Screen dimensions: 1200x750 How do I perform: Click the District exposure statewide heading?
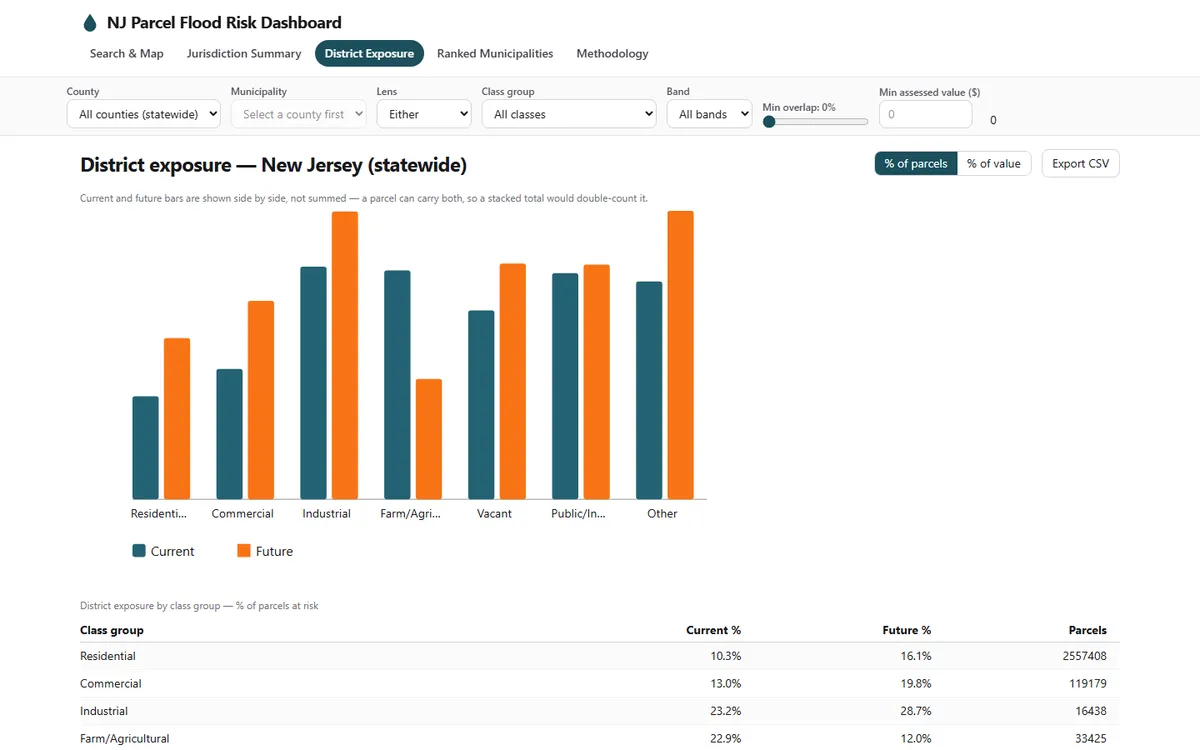tap(273, 165)
